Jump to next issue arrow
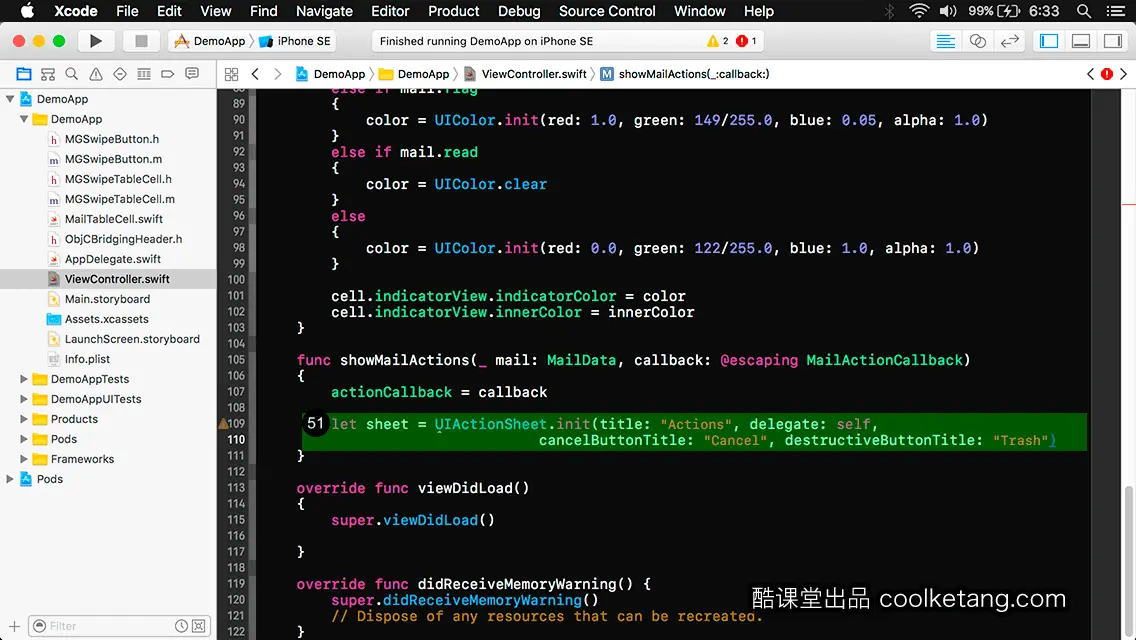Image resolution: width=1136 pixels, height=640 pixels. click(1124, 74)
